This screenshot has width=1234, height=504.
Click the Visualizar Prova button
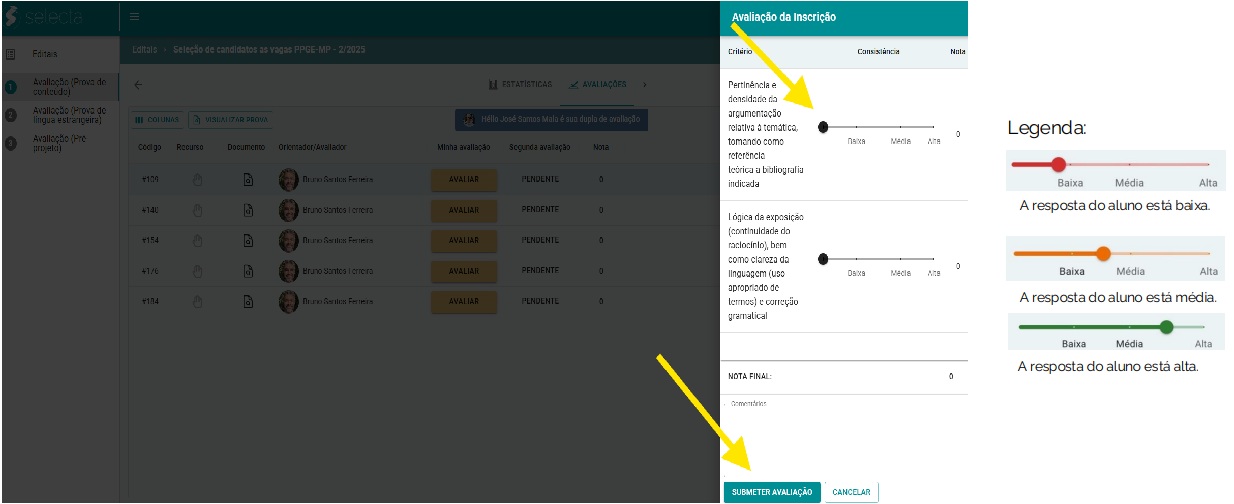(230, 120)
